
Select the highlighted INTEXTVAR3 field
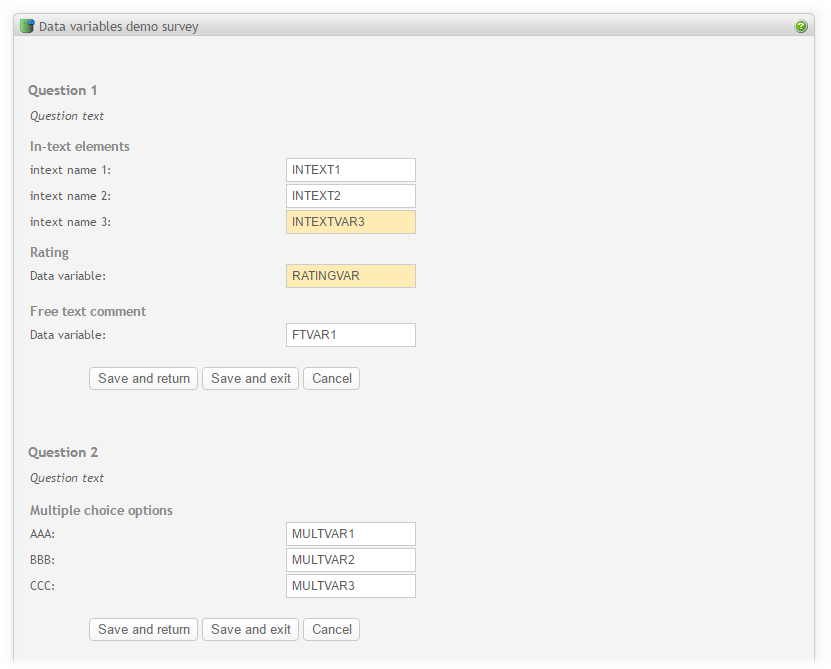(351, 222)
